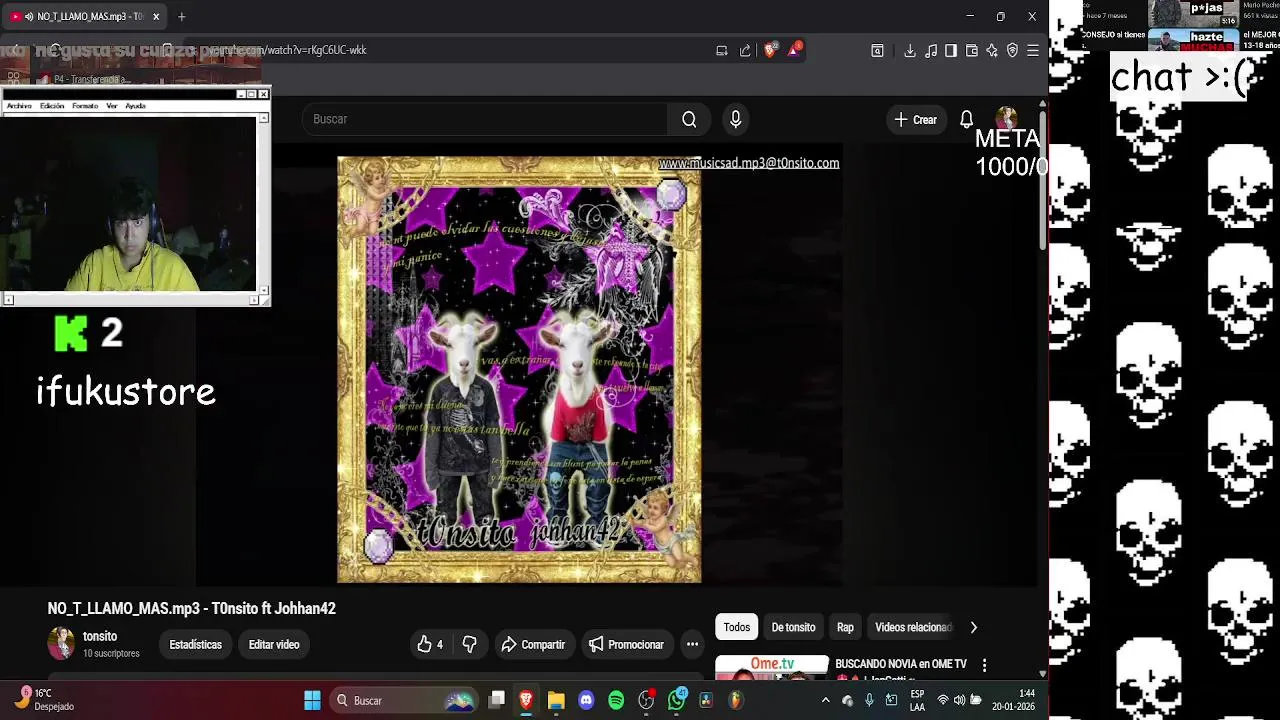Viewport: 1280px width, 720px height.
Task: Open a new browser tab with plus
Action: tap(181, 17)
